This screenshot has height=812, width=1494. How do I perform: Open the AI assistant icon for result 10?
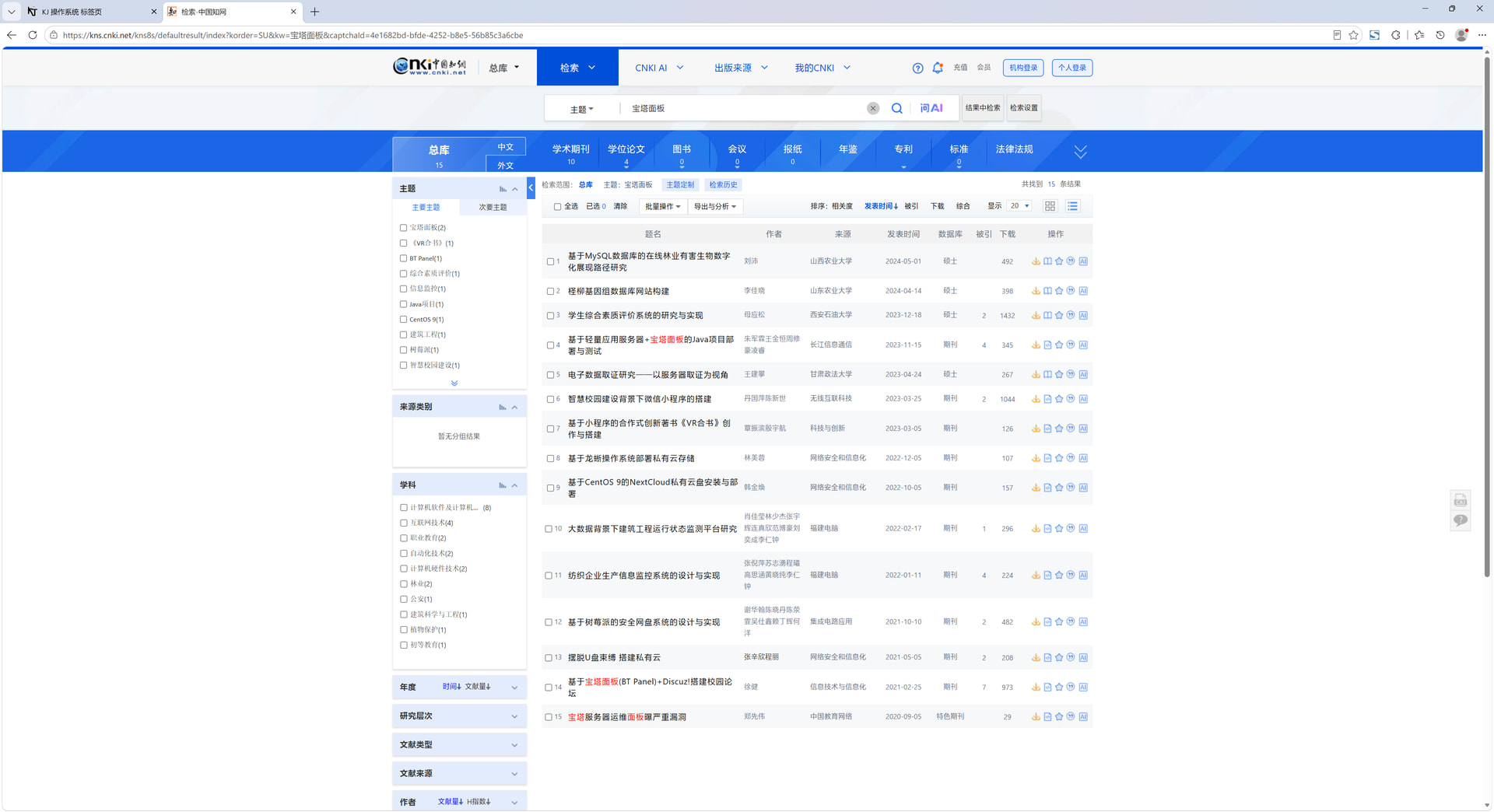coord(1083,528)
